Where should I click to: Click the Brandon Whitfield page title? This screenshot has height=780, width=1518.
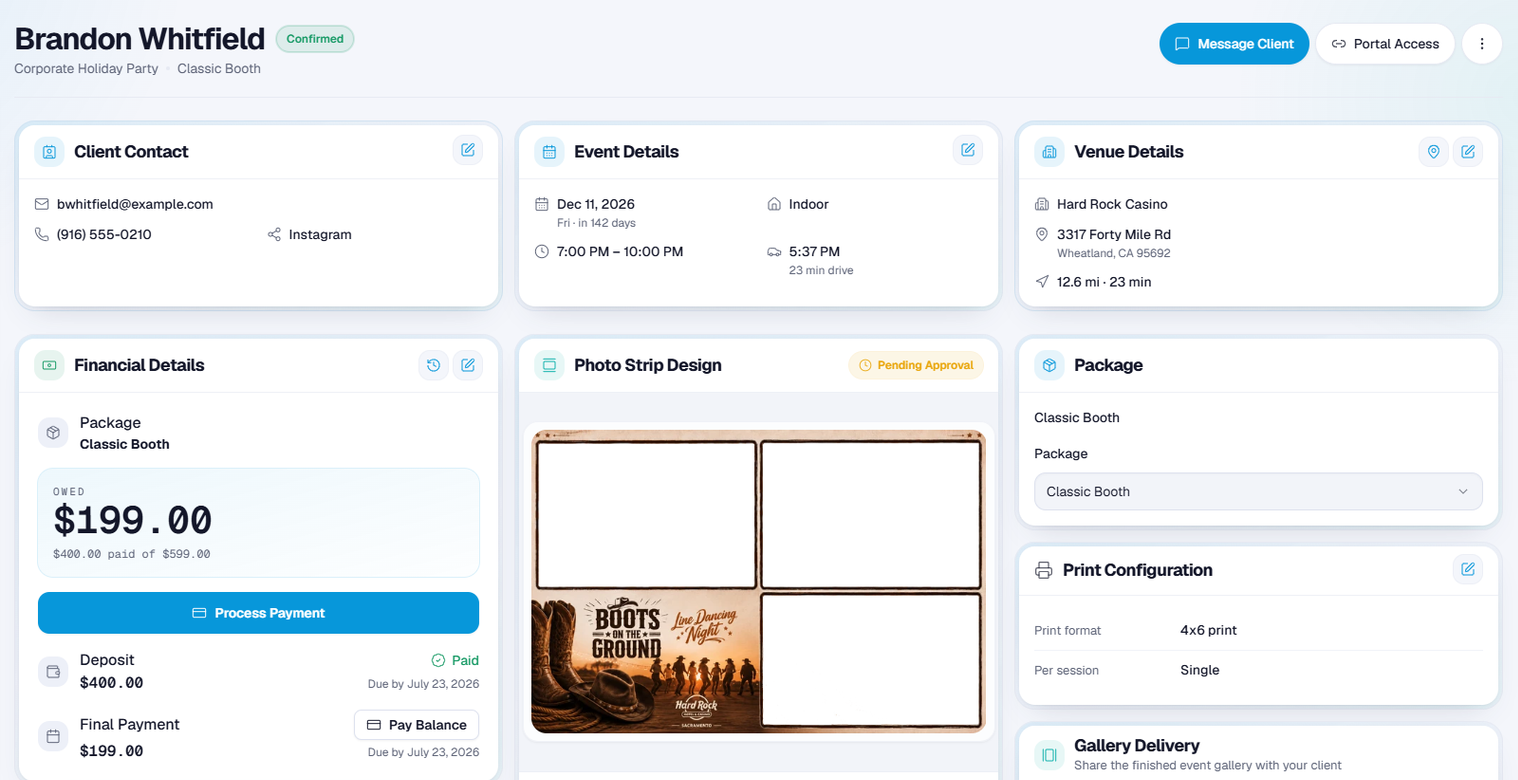click(140, 39)
